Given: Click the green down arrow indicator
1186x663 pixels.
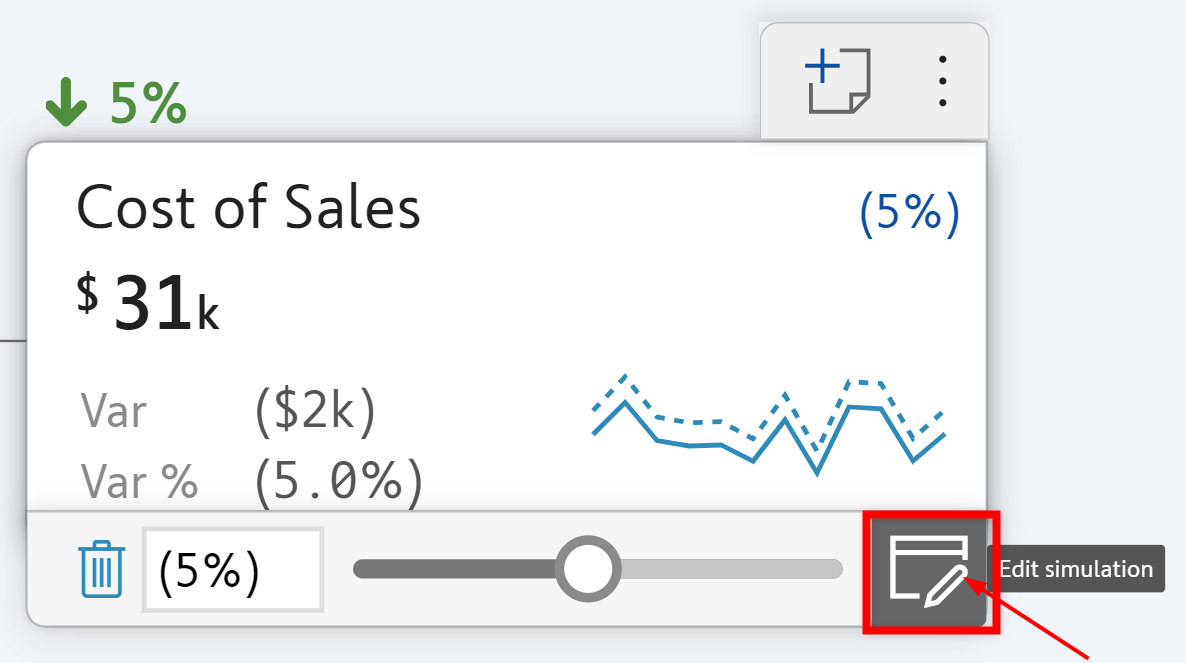Looking at the screenshot, I should pyautogui.click(x=66, y=102).
